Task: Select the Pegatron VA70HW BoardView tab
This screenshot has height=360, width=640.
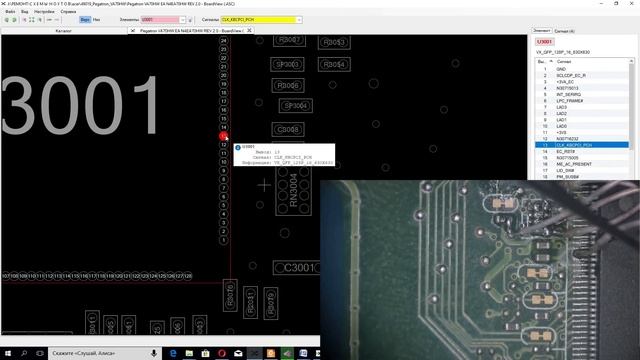Action: pos(191,31)
